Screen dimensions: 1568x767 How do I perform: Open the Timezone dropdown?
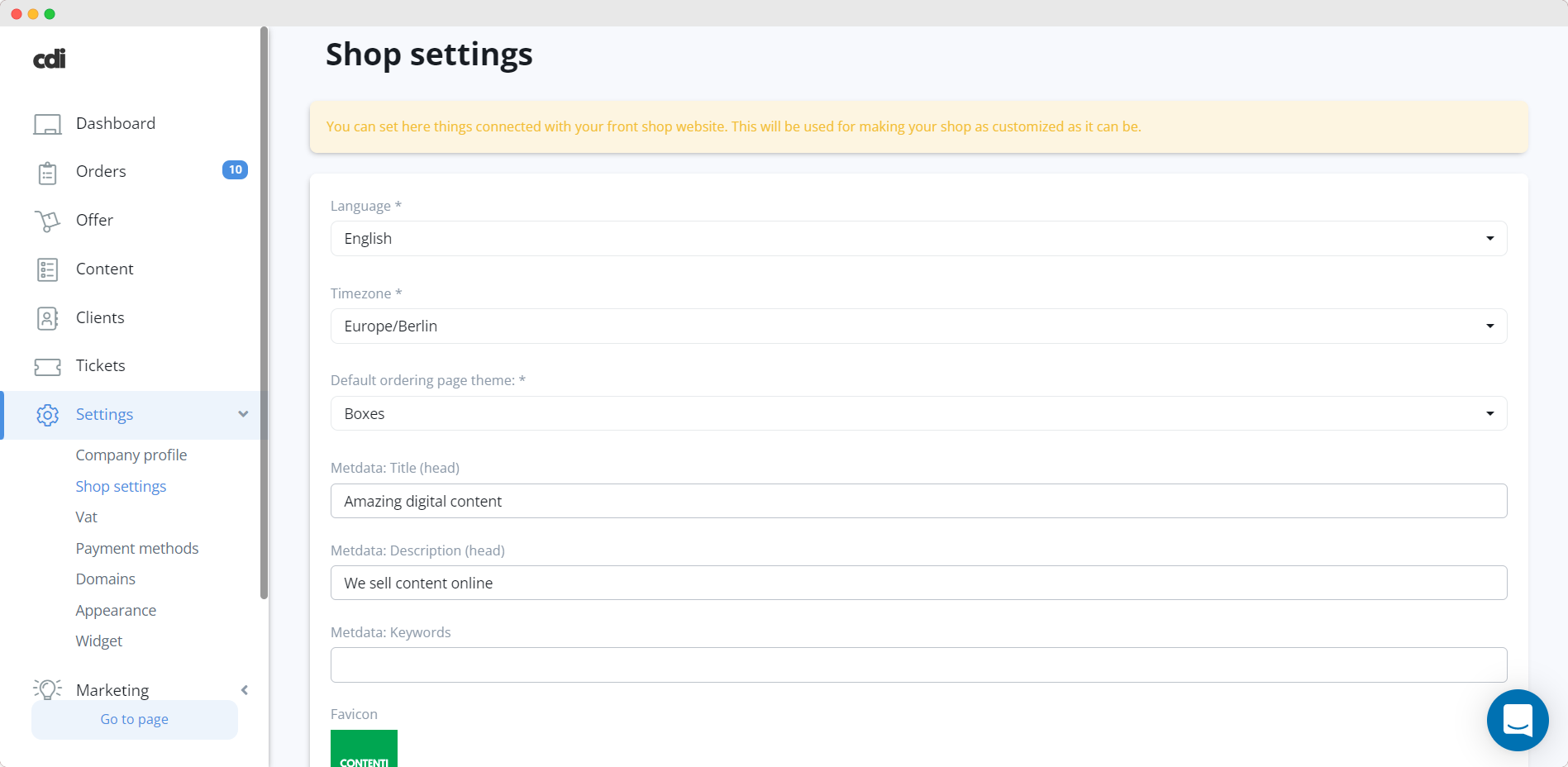[918, 326]
